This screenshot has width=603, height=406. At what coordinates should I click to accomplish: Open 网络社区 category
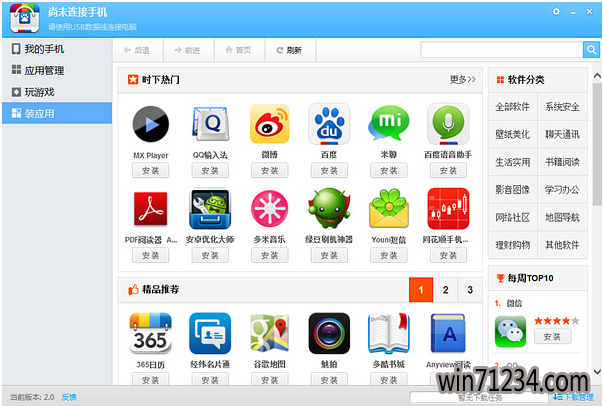click(x=513, y=217)
